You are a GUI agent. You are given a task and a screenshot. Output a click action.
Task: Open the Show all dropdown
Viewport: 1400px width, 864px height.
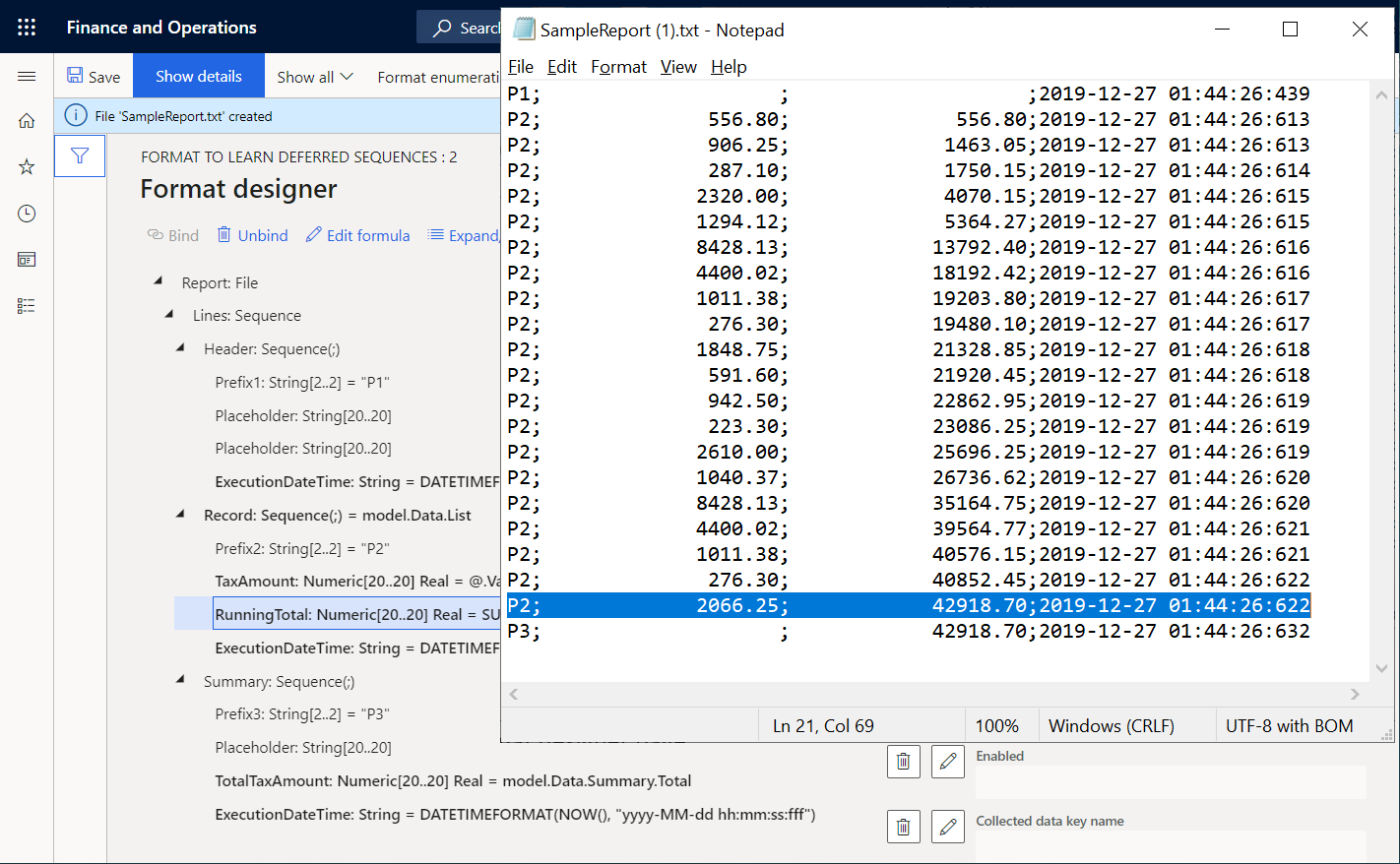[313, 75]
